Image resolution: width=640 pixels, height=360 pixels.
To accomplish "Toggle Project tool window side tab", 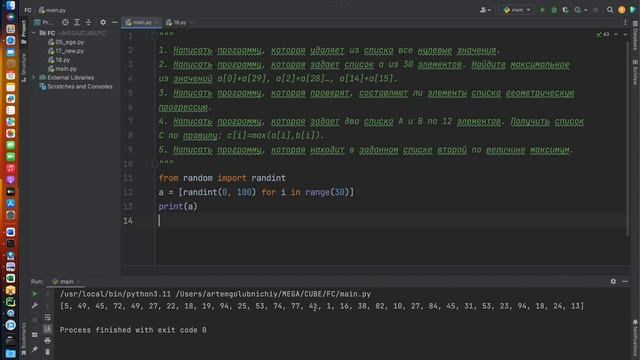I will click(x=24, y=32).
